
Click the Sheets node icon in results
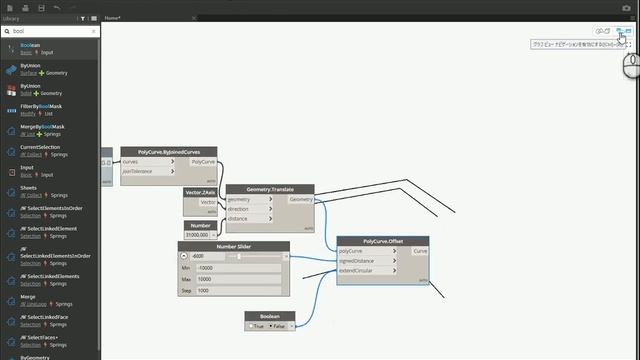(x=11, y=192)
